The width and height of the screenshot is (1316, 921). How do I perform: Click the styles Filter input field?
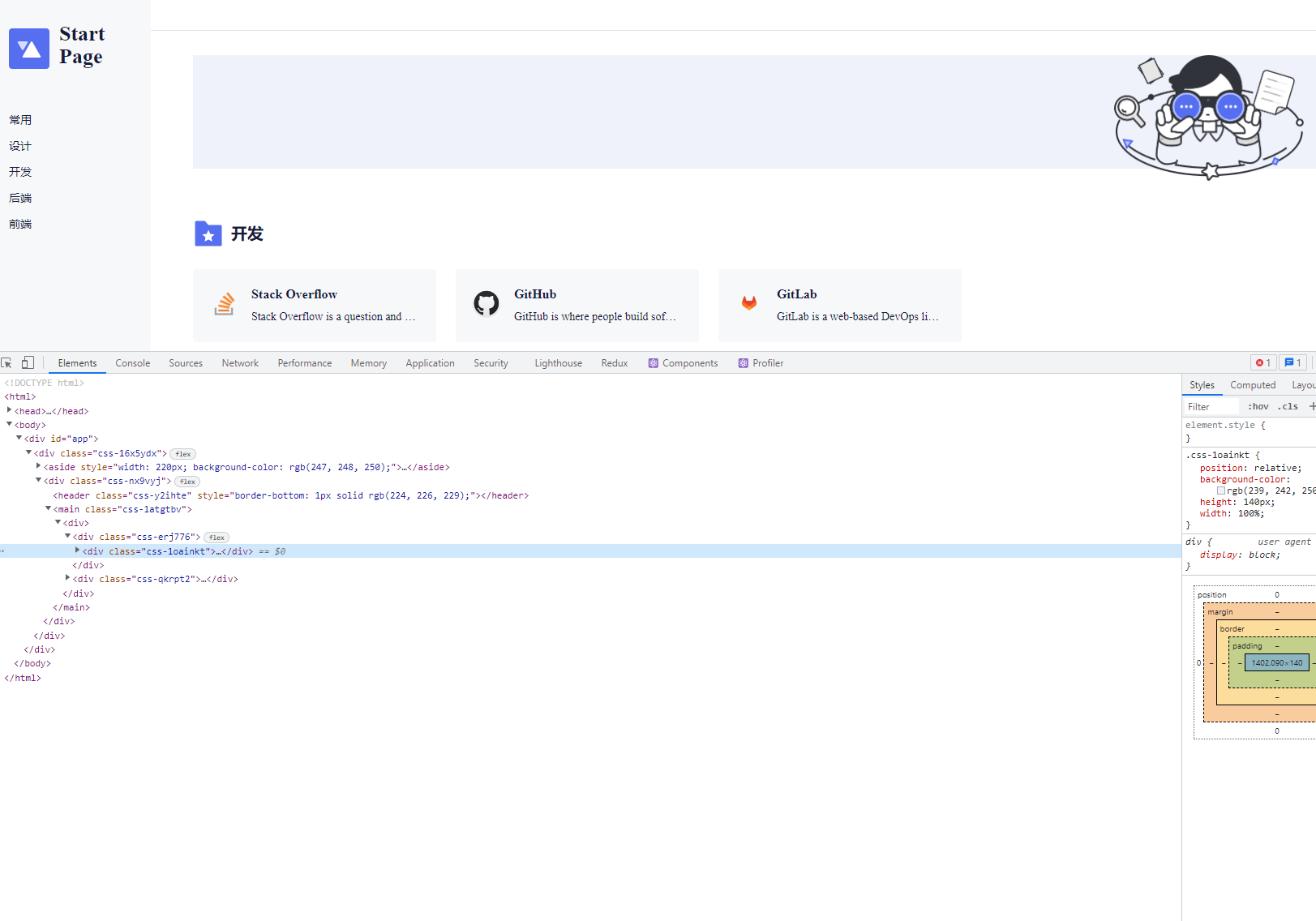(x=1212, y=405)
